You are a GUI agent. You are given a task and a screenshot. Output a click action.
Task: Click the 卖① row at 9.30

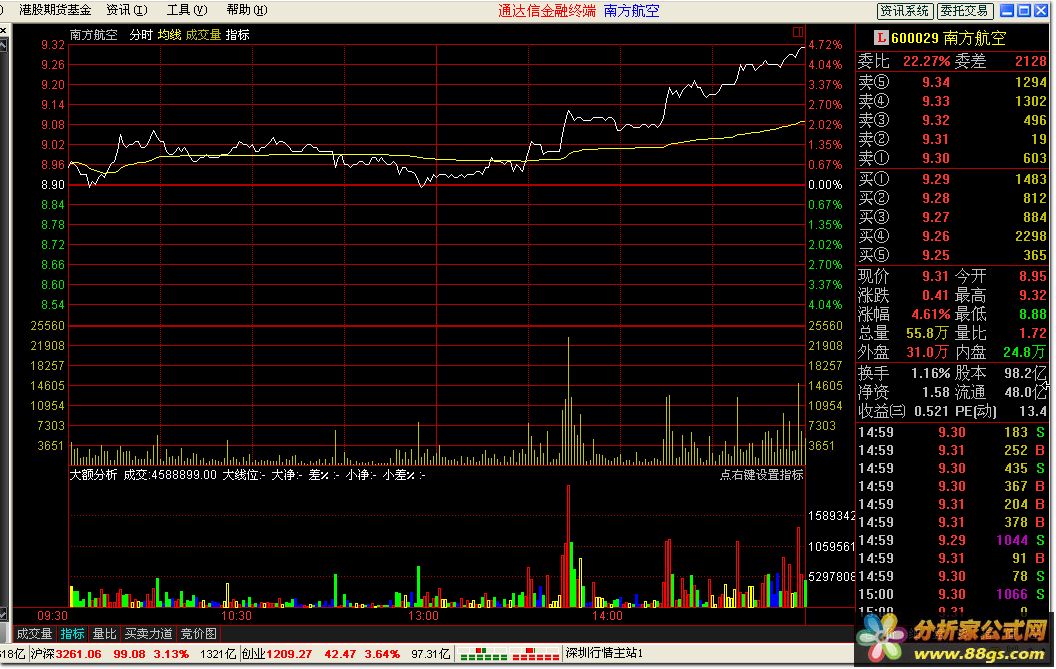click(952, 158)
